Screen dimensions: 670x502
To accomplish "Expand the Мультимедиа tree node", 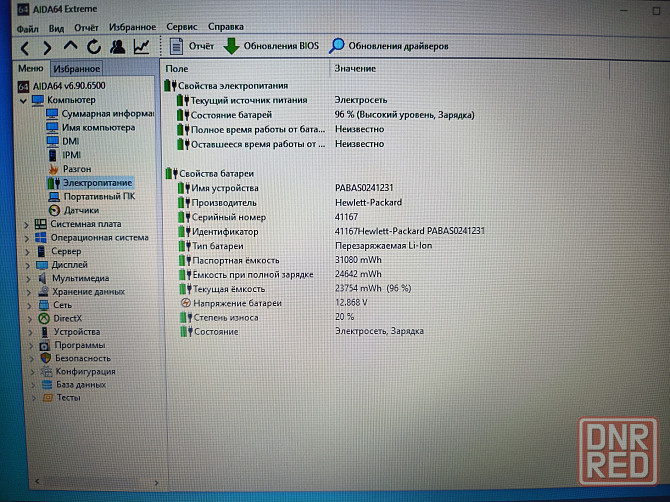I will coord(28,279).
